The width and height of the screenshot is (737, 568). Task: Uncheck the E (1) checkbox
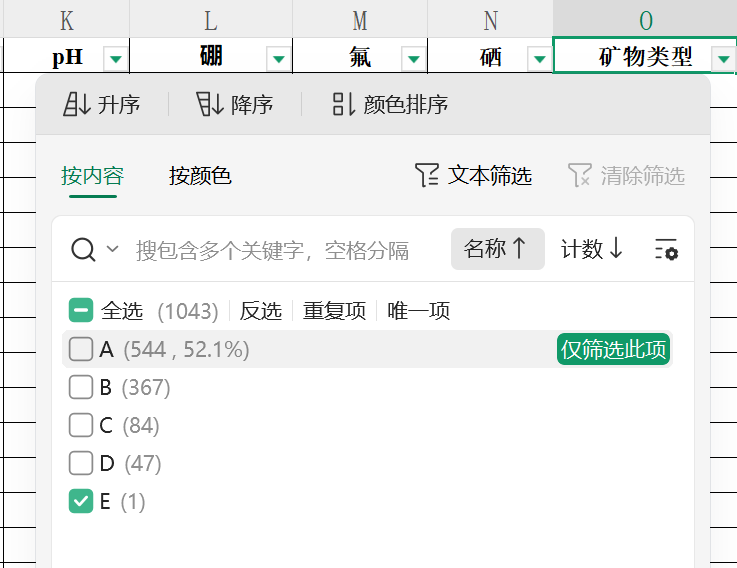tap(80, 501)
